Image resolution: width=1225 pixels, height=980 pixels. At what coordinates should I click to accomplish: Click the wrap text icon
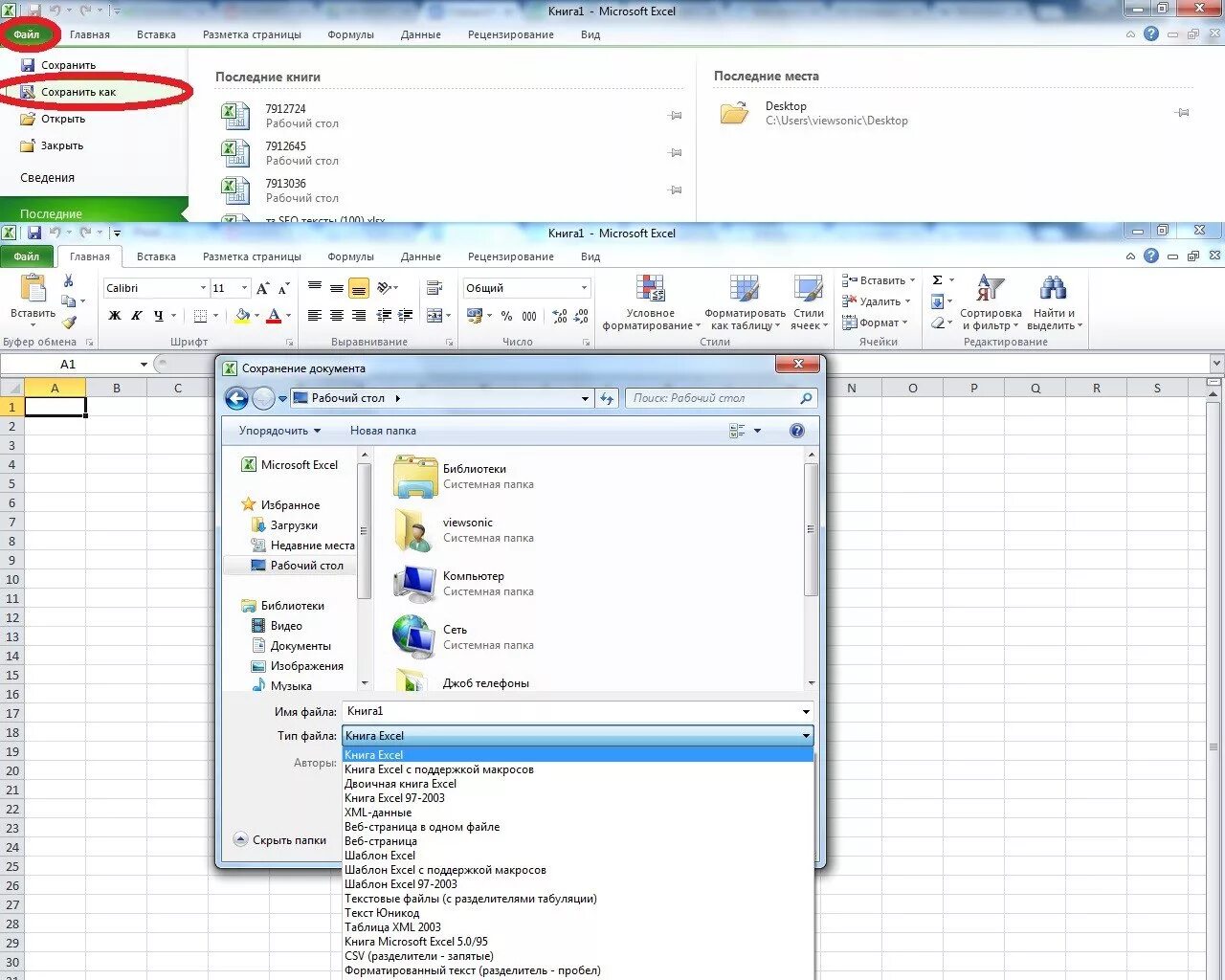[434, 288]
